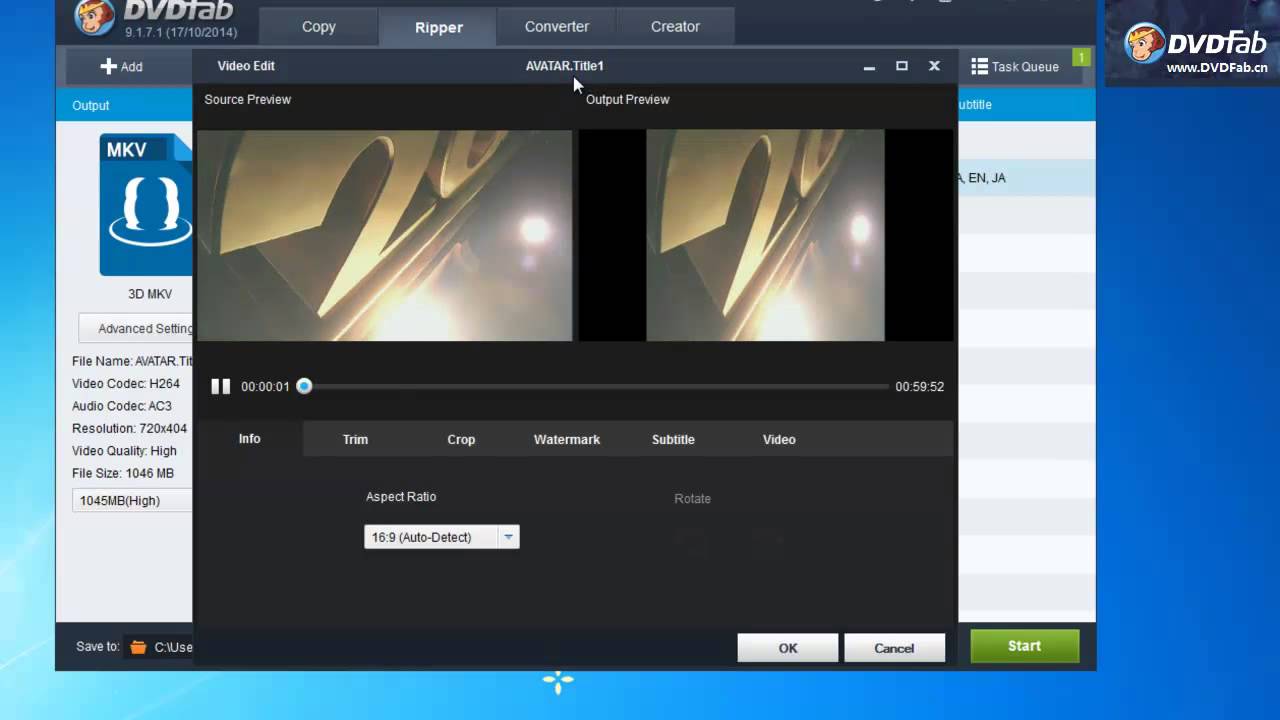Click the playback position slider handle
Image resolution: width=1280 pixels, height=720 pixels.
click(304, 386)
